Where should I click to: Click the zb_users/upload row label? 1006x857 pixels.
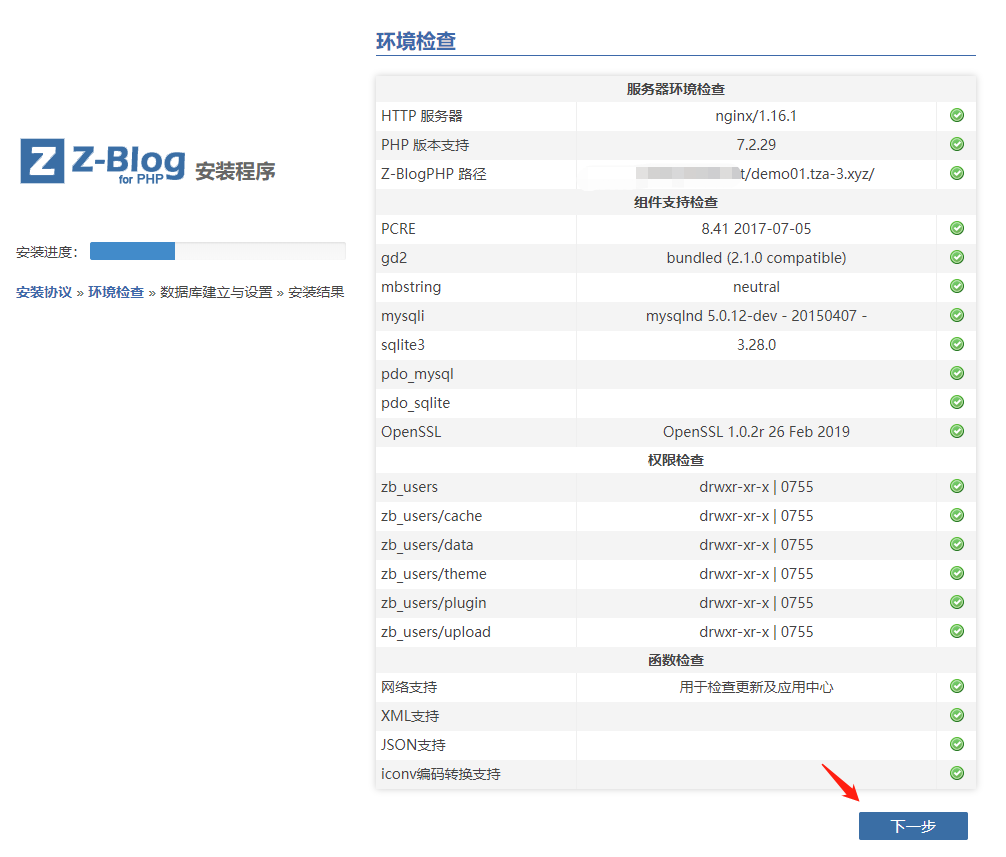click(436, 632)
